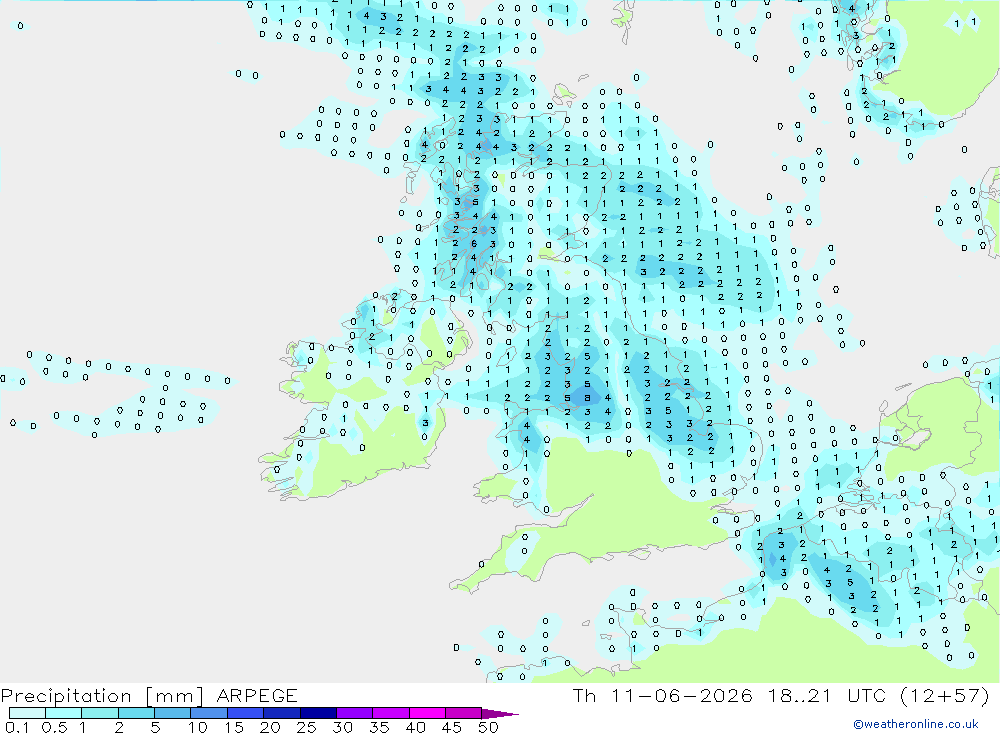
Task: Click the legend scale label '25'
Action: 307,727
